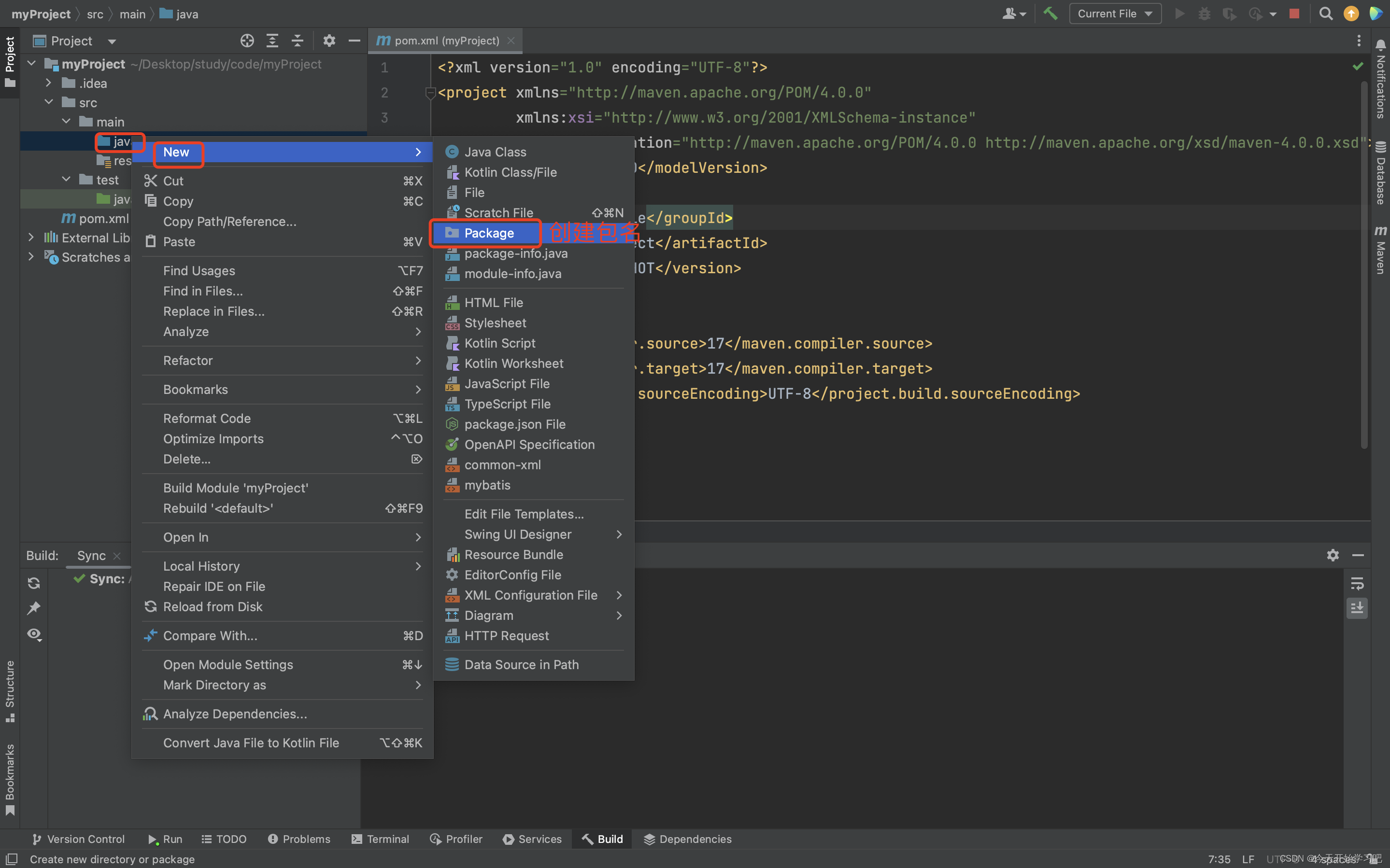The height and width of the screenshot is (868, 1390).
Task: Toggle the eye view icon in Build panel
Action: pyautogui.click(x=34, y=634)
